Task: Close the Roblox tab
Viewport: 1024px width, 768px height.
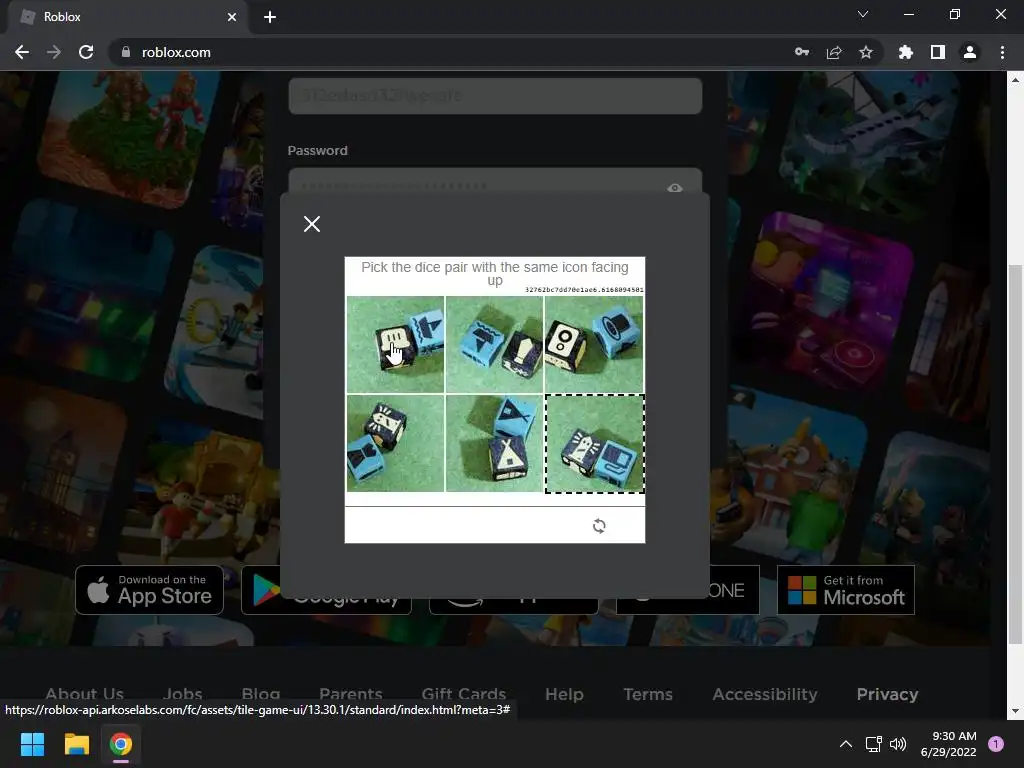Action: [x=232, y=17]
